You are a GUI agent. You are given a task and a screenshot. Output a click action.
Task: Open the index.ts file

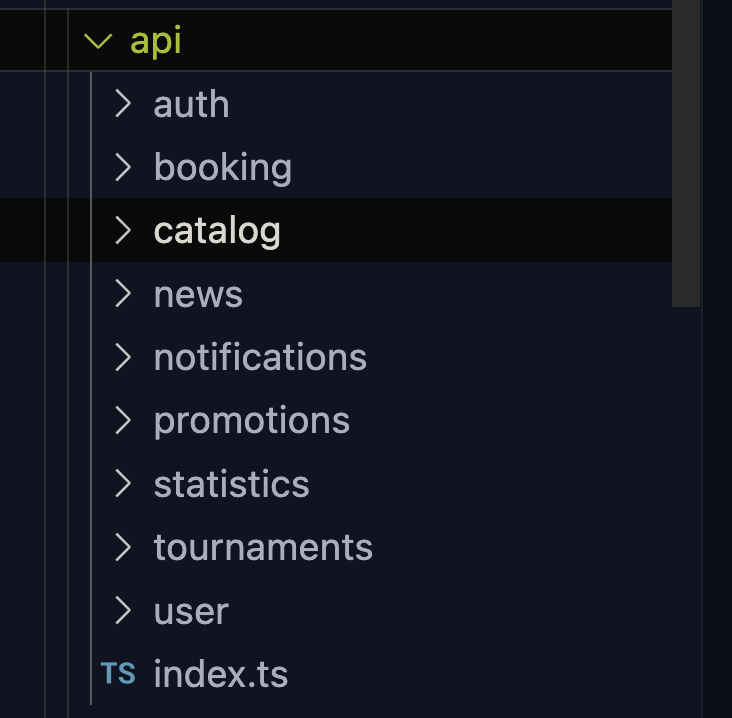coord(221,674)
